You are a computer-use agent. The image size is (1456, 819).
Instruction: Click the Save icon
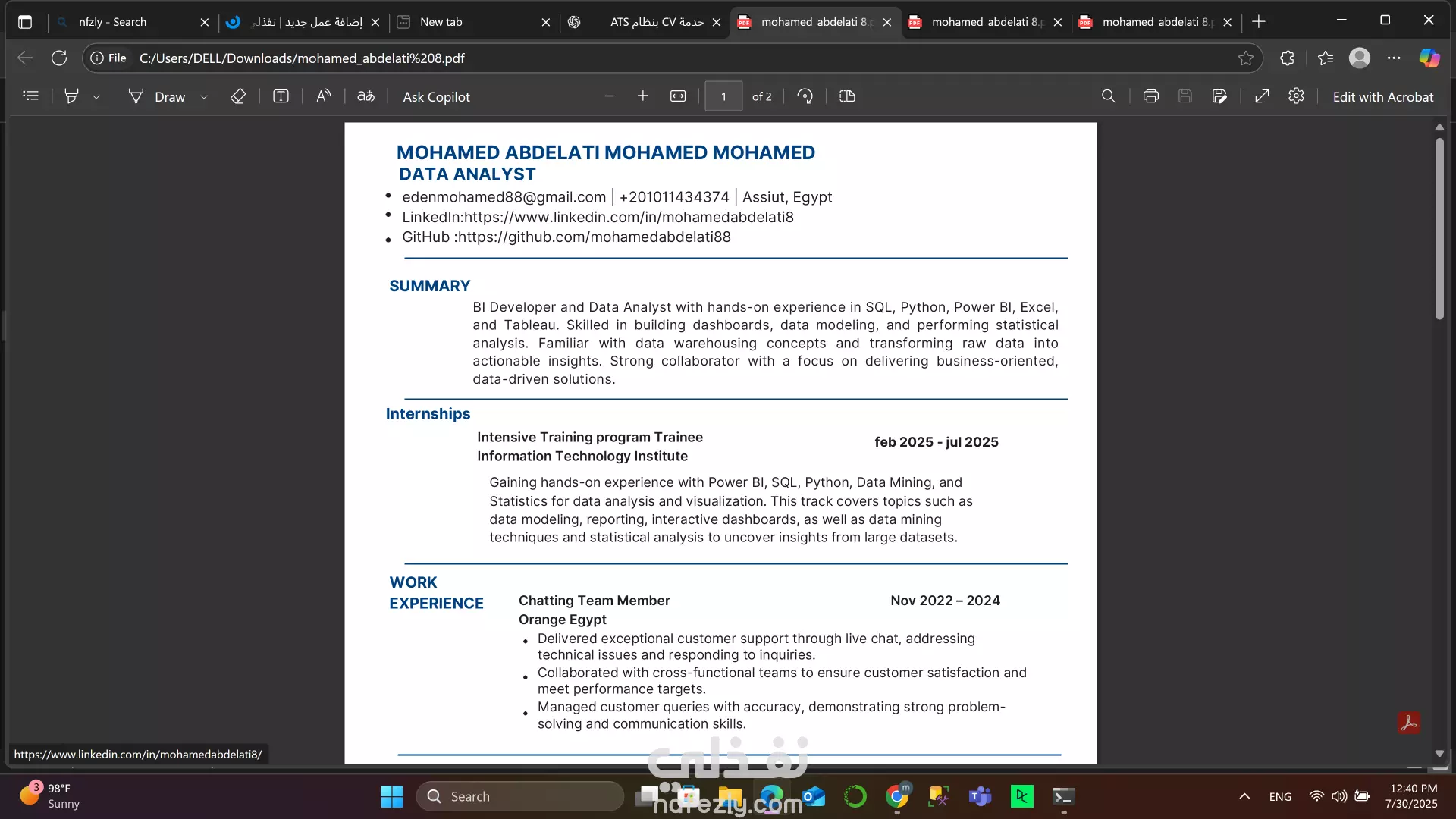[x=1185, y=96]
